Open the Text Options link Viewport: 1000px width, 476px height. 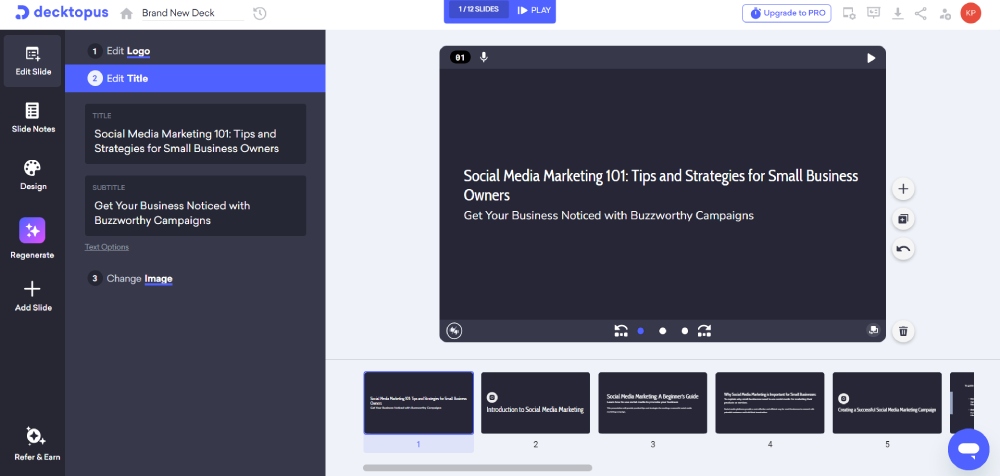[107, 247]
